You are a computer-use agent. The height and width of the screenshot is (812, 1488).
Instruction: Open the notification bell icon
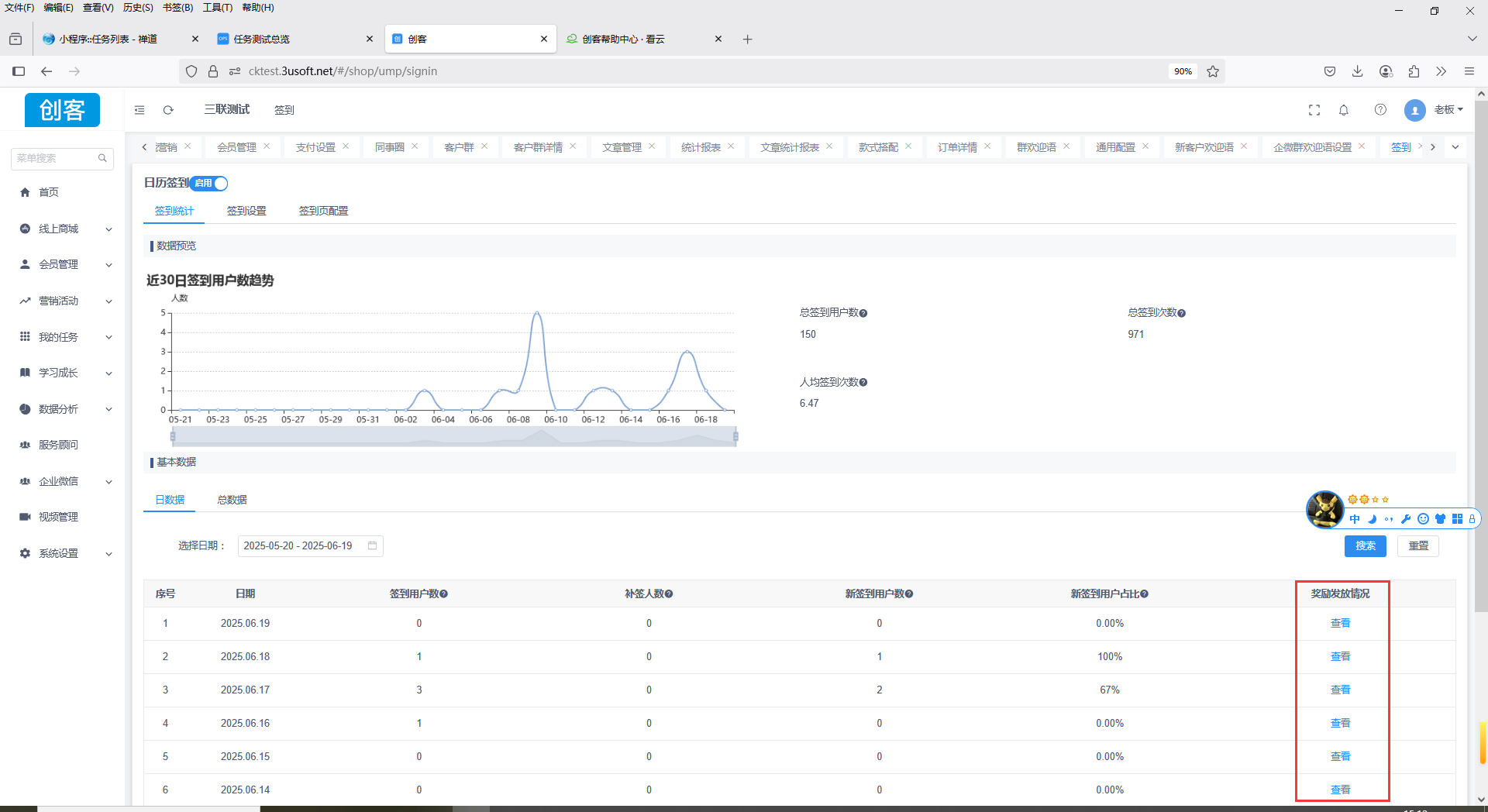[x=1344, y=110]
